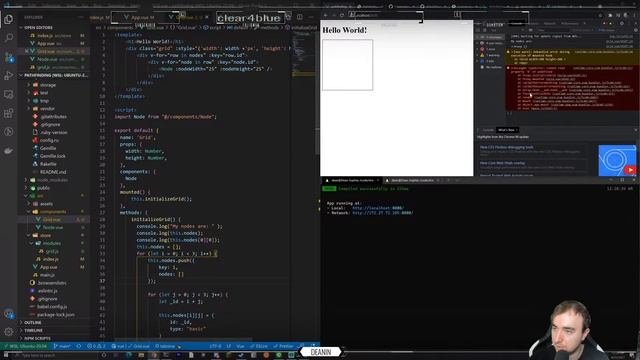The width and height of the screenshot is (640, 360).
Task: Expand the NPM Scripts section
Action: (37, 338)
